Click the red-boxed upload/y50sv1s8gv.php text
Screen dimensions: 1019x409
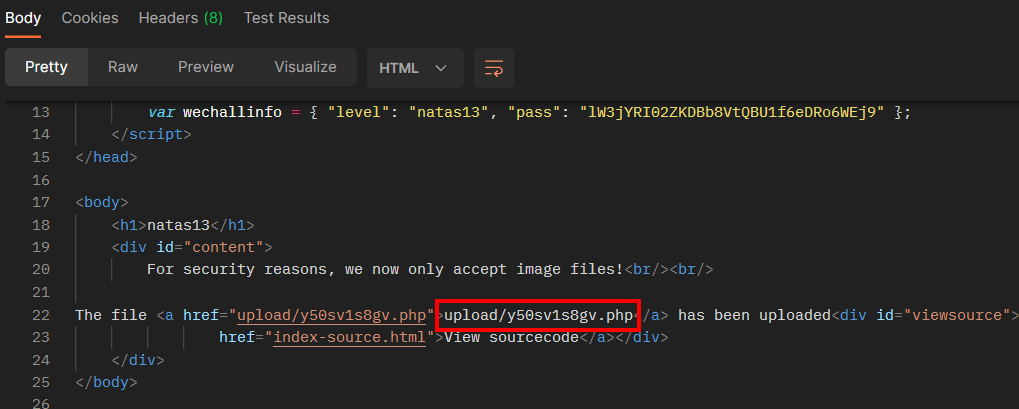pyautogui.click(x=538, y=315)
